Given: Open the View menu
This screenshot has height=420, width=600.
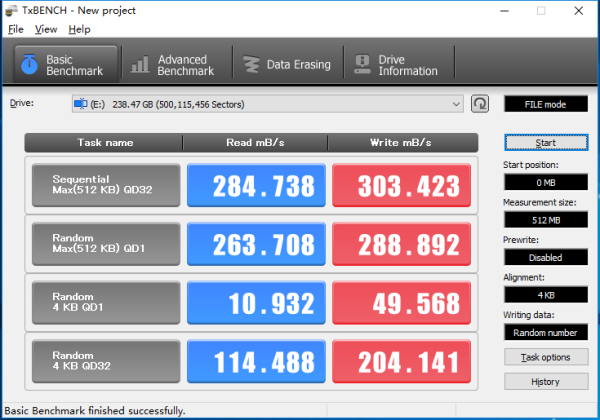Looking at the screenshot, I should [46, 29].
